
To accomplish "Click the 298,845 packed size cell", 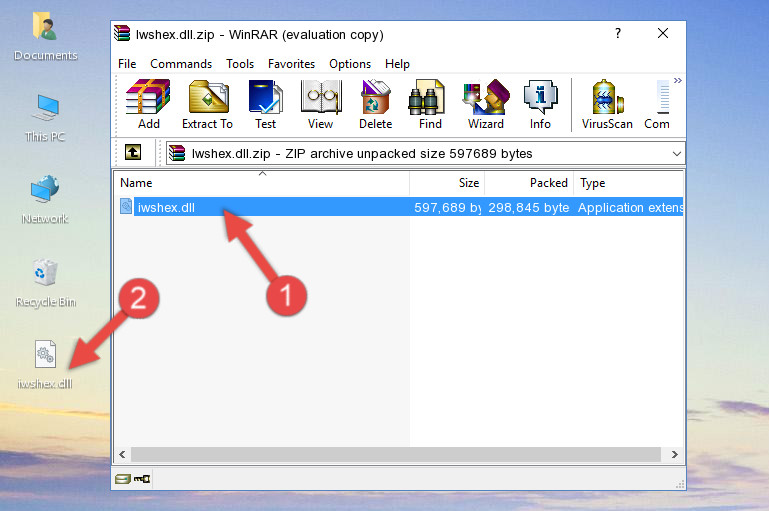I will point(529,207).
